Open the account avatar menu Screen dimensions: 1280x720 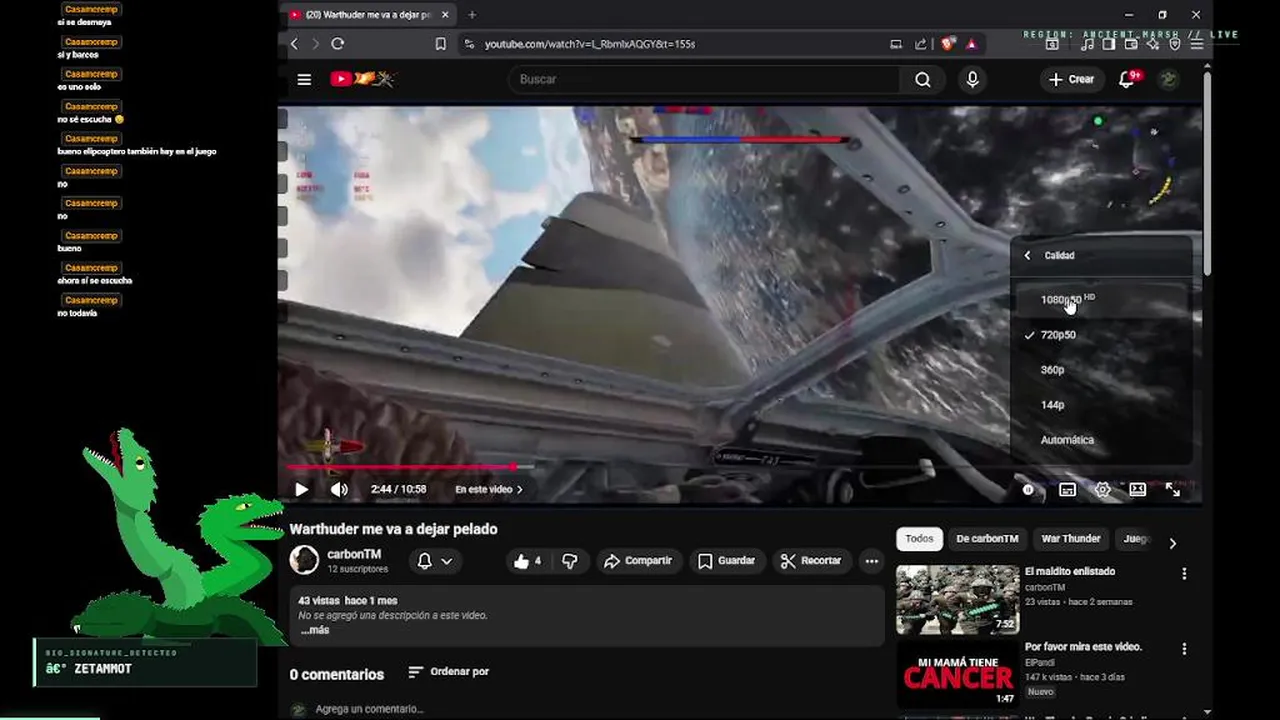click(1168, 79)
